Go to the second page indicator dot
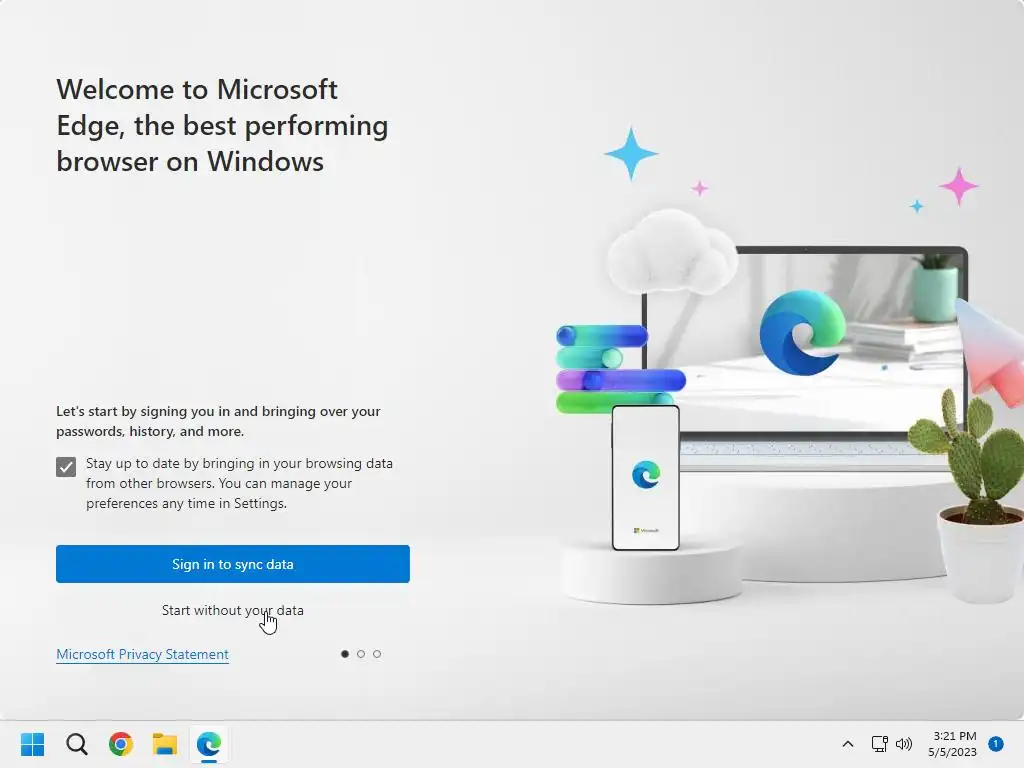This screenshot has height=768, width=1024. 361,654
